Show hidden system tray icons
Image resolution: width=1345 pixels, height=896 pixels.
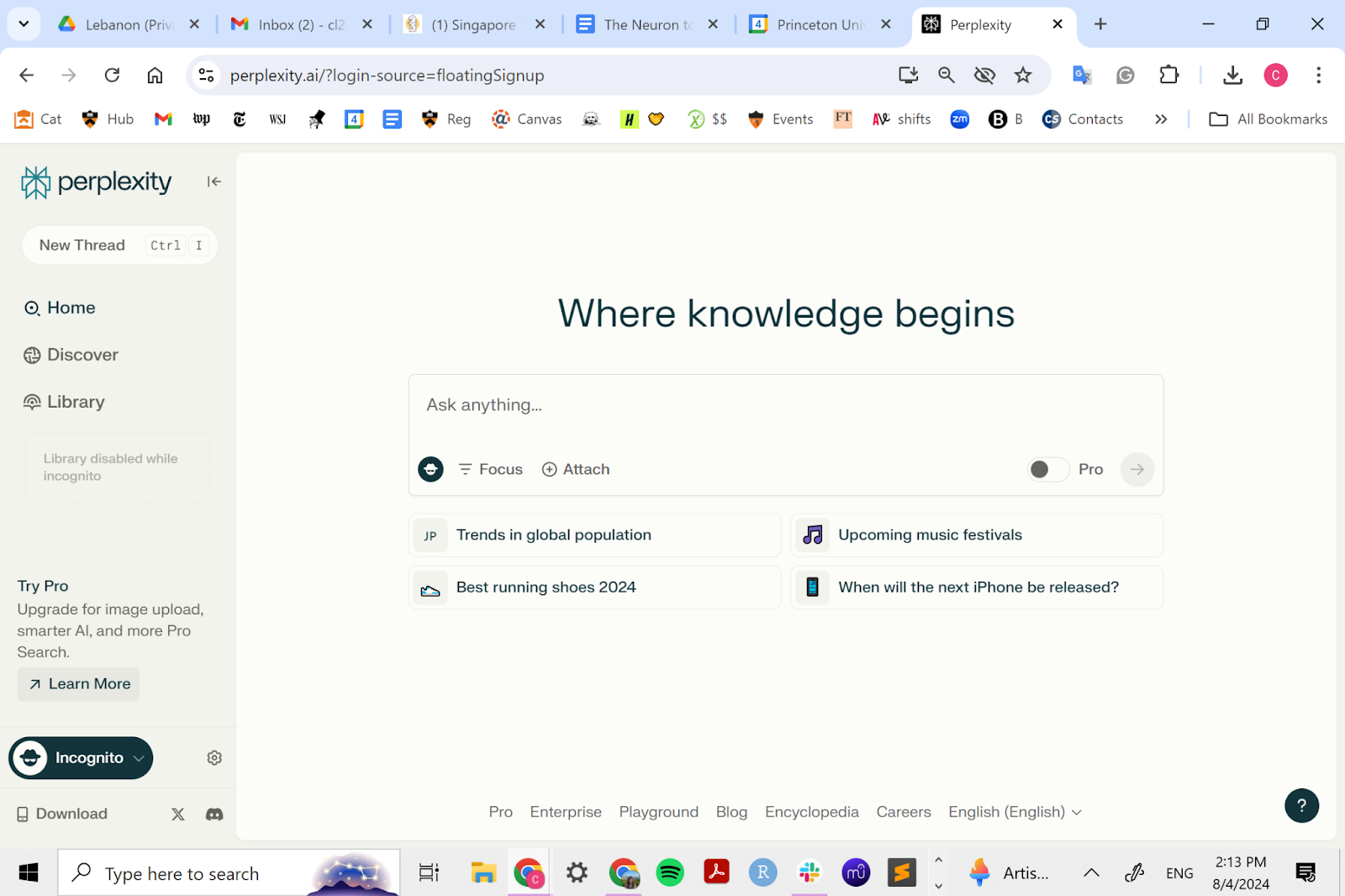[x=1091, y=873]
